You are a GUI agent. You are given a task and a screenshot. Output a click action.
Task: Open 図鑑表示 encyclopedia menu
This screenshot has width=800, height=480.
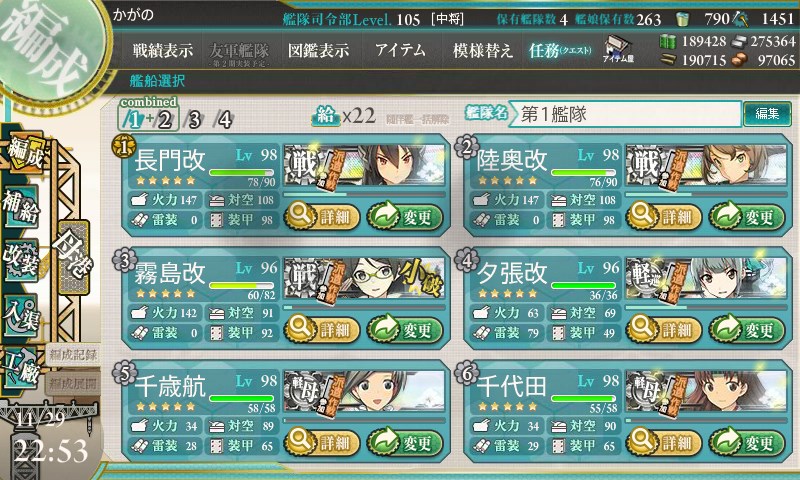point(318,50)
